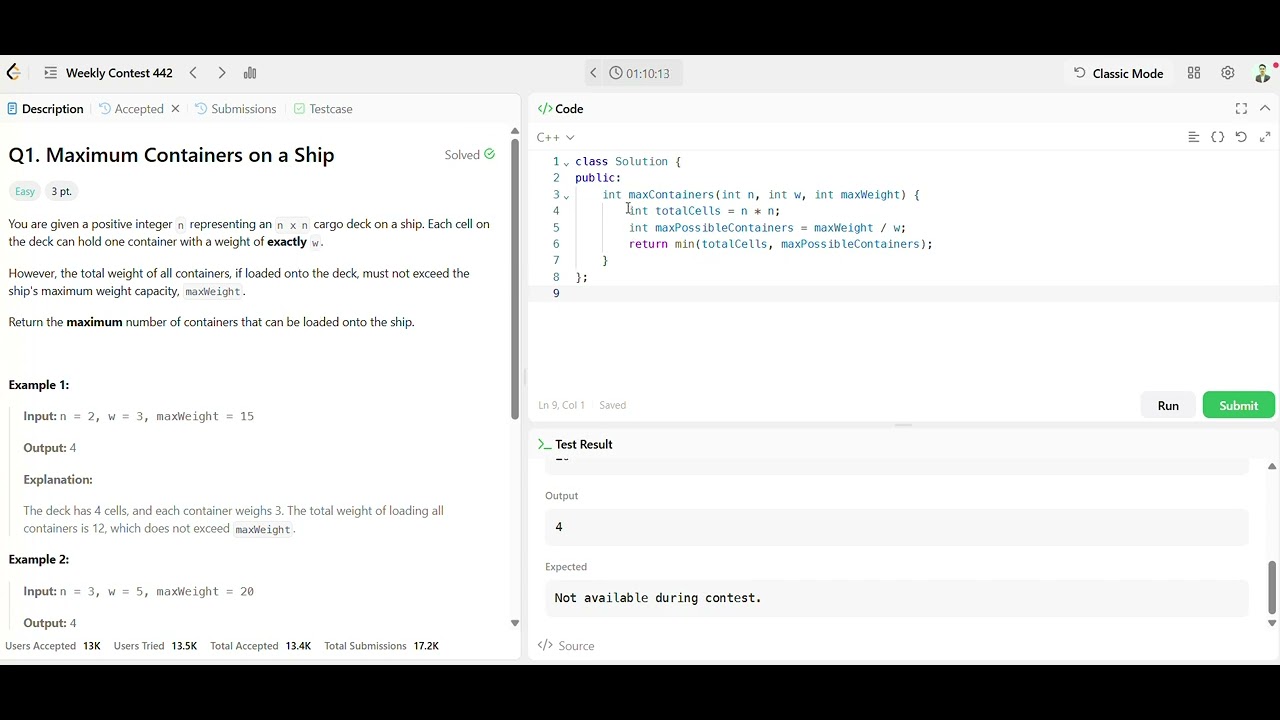Open the Testcase tab

point(323,109)
